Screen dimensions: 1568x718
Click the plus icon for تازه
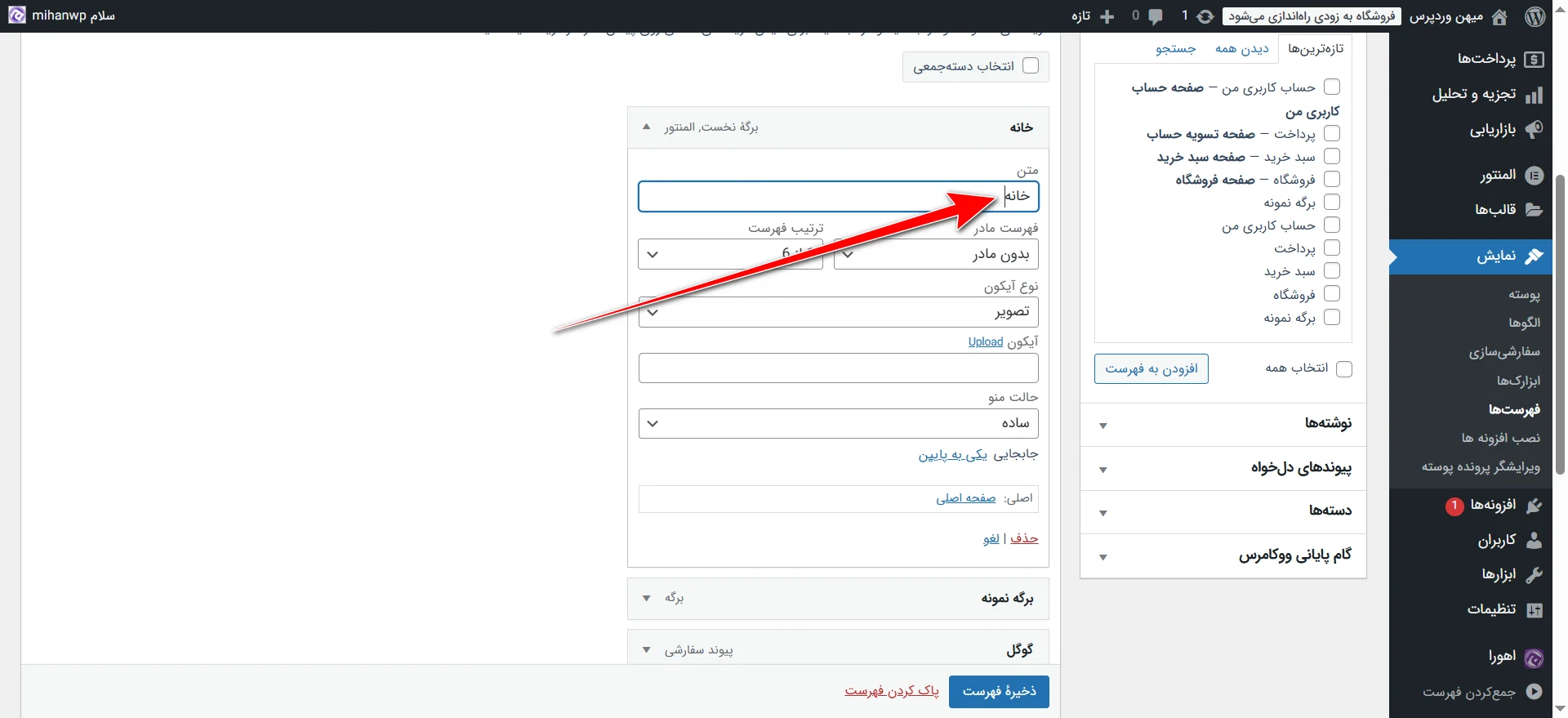click(x=1107, y=16)
